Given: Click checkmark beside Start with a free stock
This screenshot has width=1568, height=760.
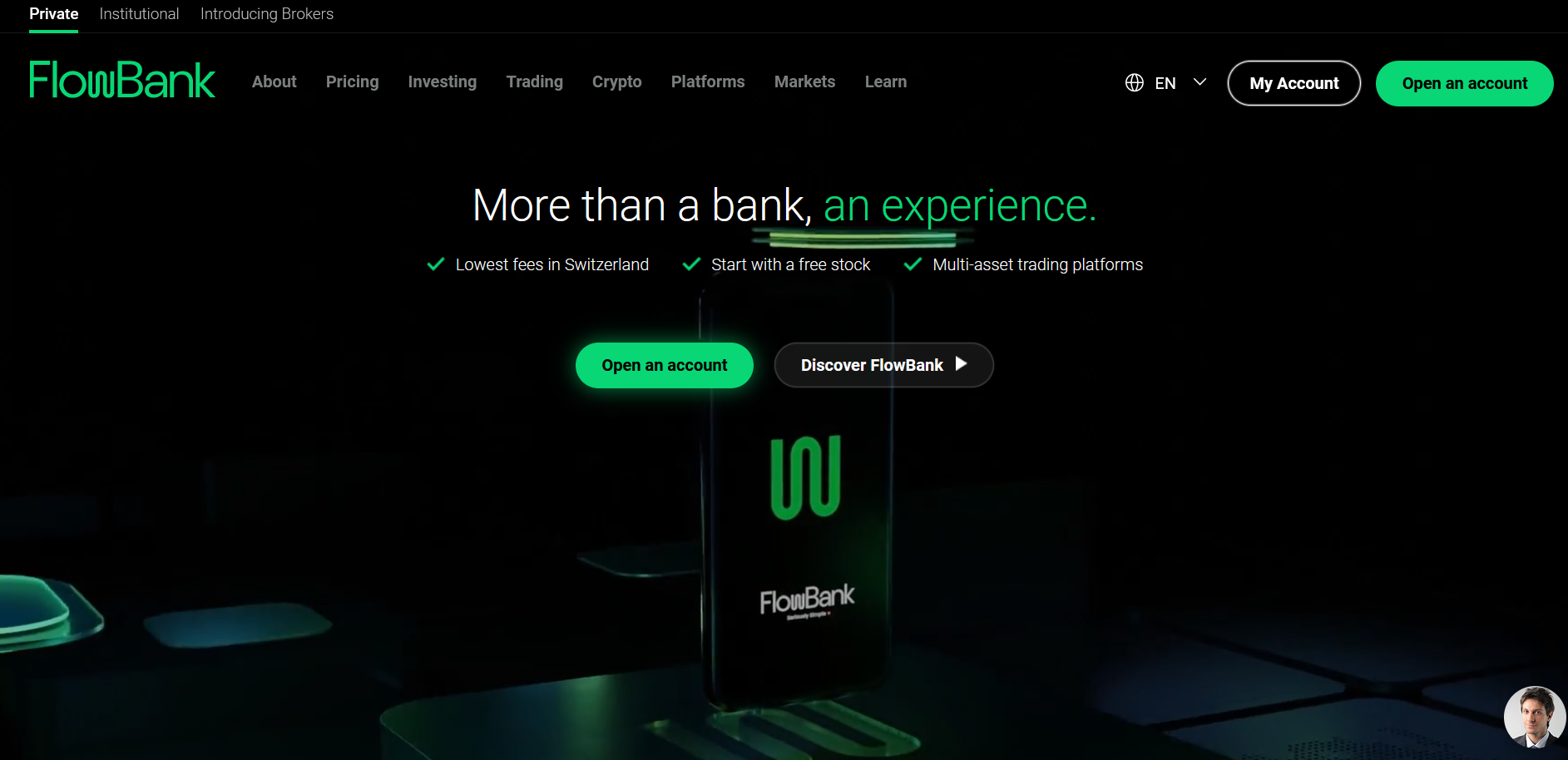Looking at the screenshot, I should coord(690,264).
